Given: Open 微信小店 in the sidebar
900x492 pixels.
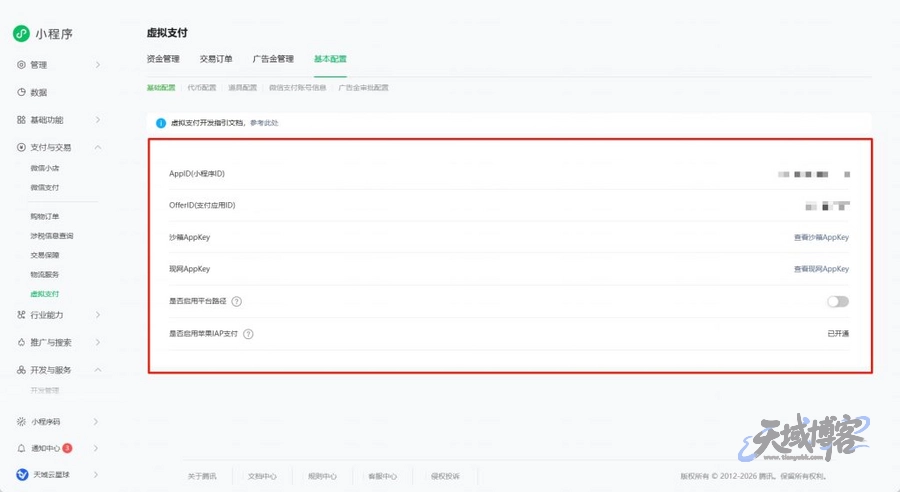Looking at the screenshot, I should tap(45, 168).
